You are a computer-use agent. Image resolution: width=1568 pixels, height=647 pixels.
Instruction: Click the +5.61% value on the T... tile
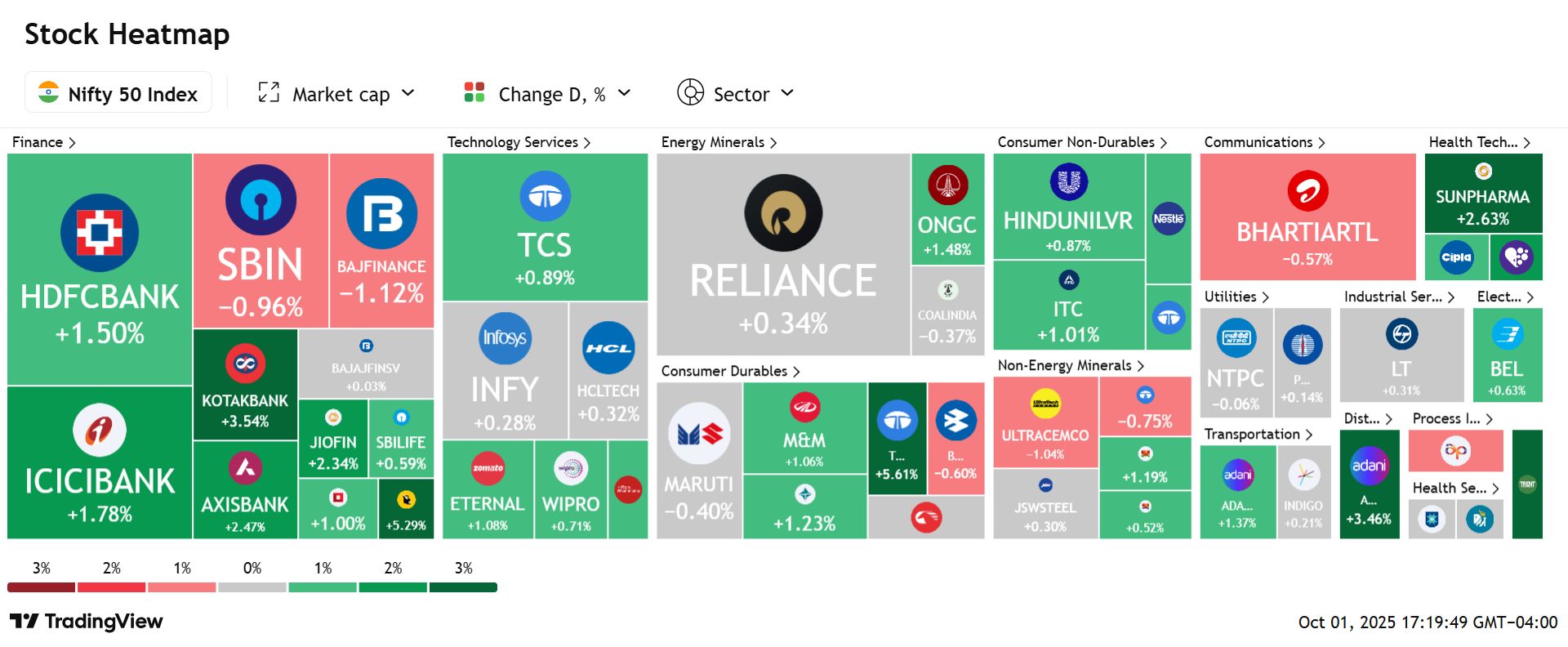pos(897,474)
